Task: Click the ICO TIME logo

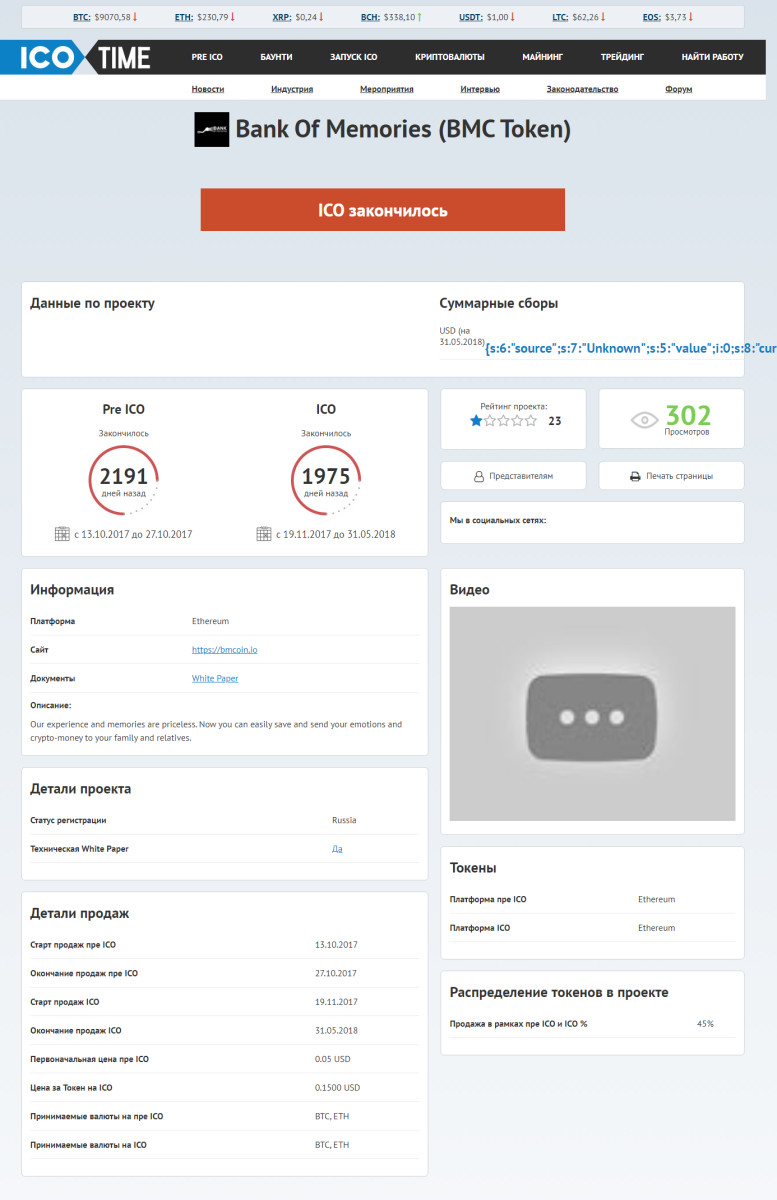Action: pos(77,57)
